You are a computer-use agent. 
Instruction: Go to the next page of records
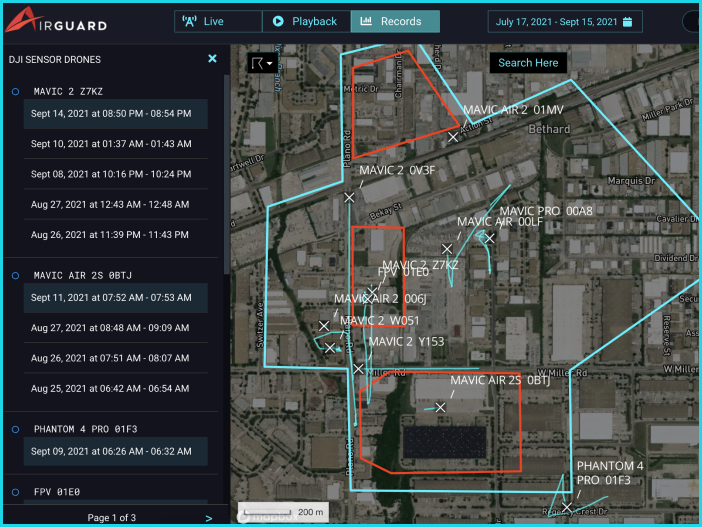click(x=209, y=518)
